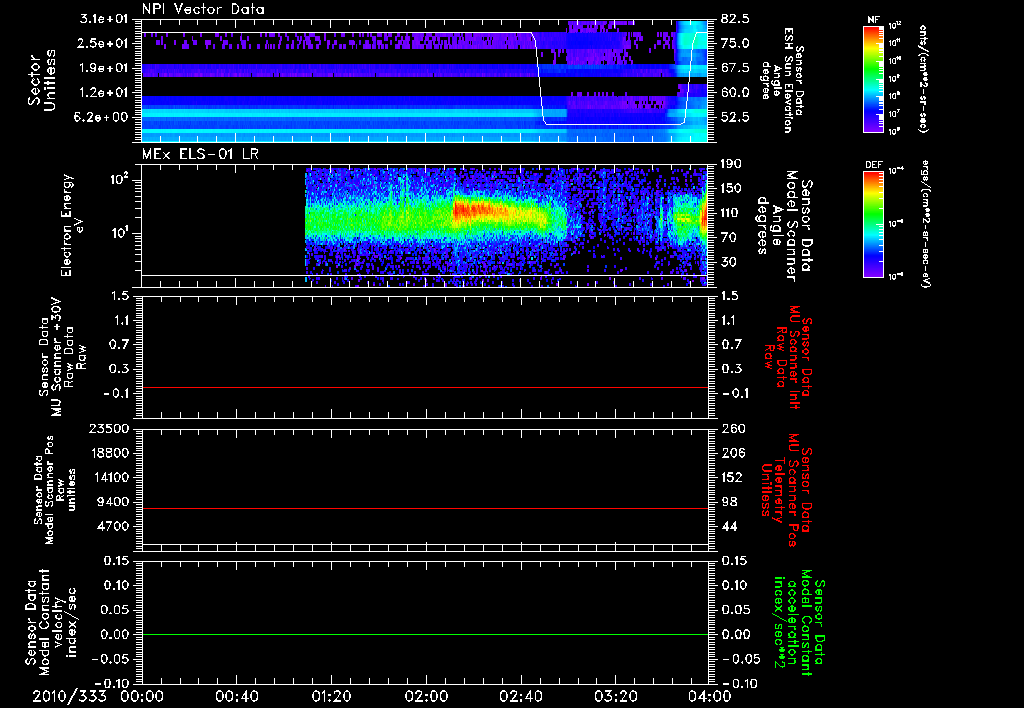
Task: Select the 'MU Scanner +30V Raw Data' axis label
Action: pyautogui.click(x=63, y=357)
